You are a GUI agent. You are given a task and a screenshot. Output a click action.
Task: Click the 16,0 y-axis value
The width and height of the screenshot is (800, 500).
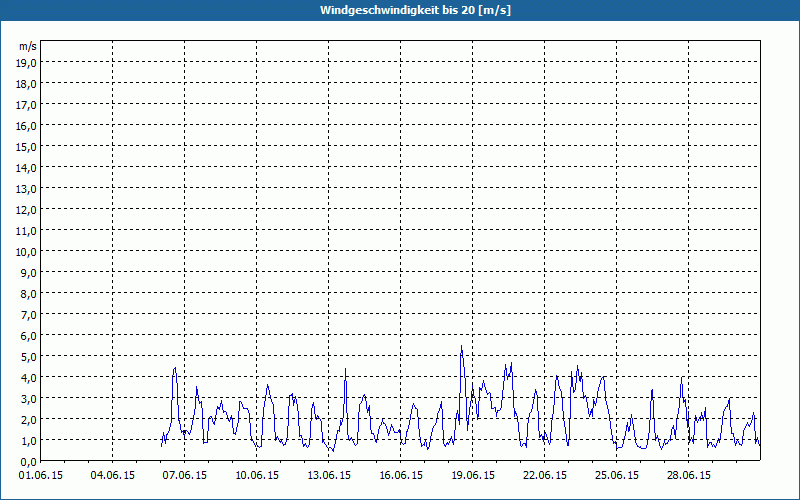(x=27, y=126)
